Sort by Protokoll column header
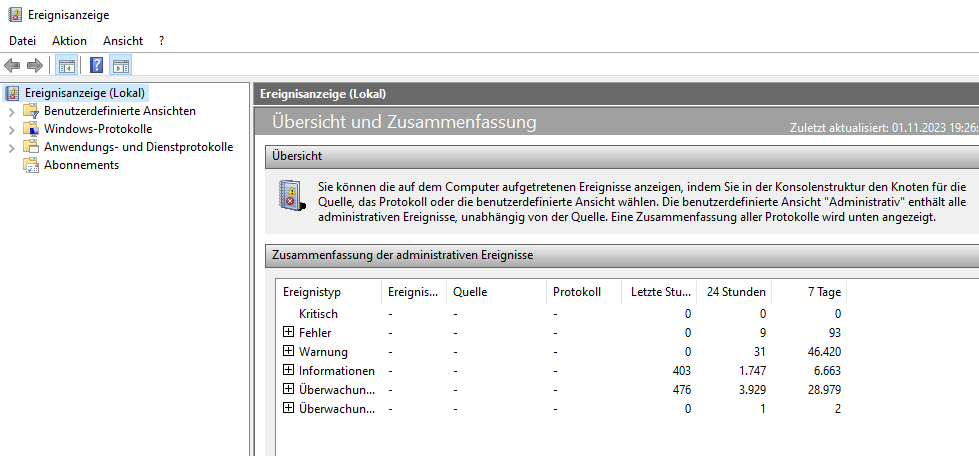979x456 pixels. [584, 292]
